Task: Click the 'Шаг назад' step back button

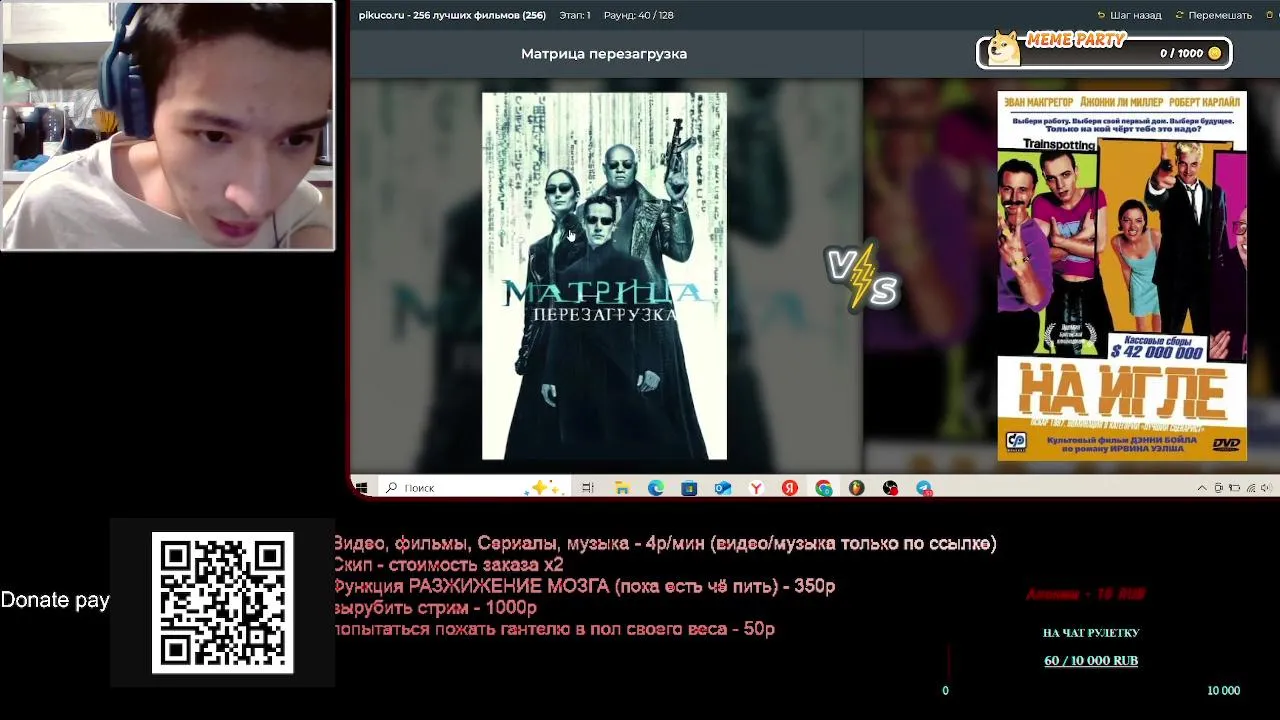Action: 1129,15
